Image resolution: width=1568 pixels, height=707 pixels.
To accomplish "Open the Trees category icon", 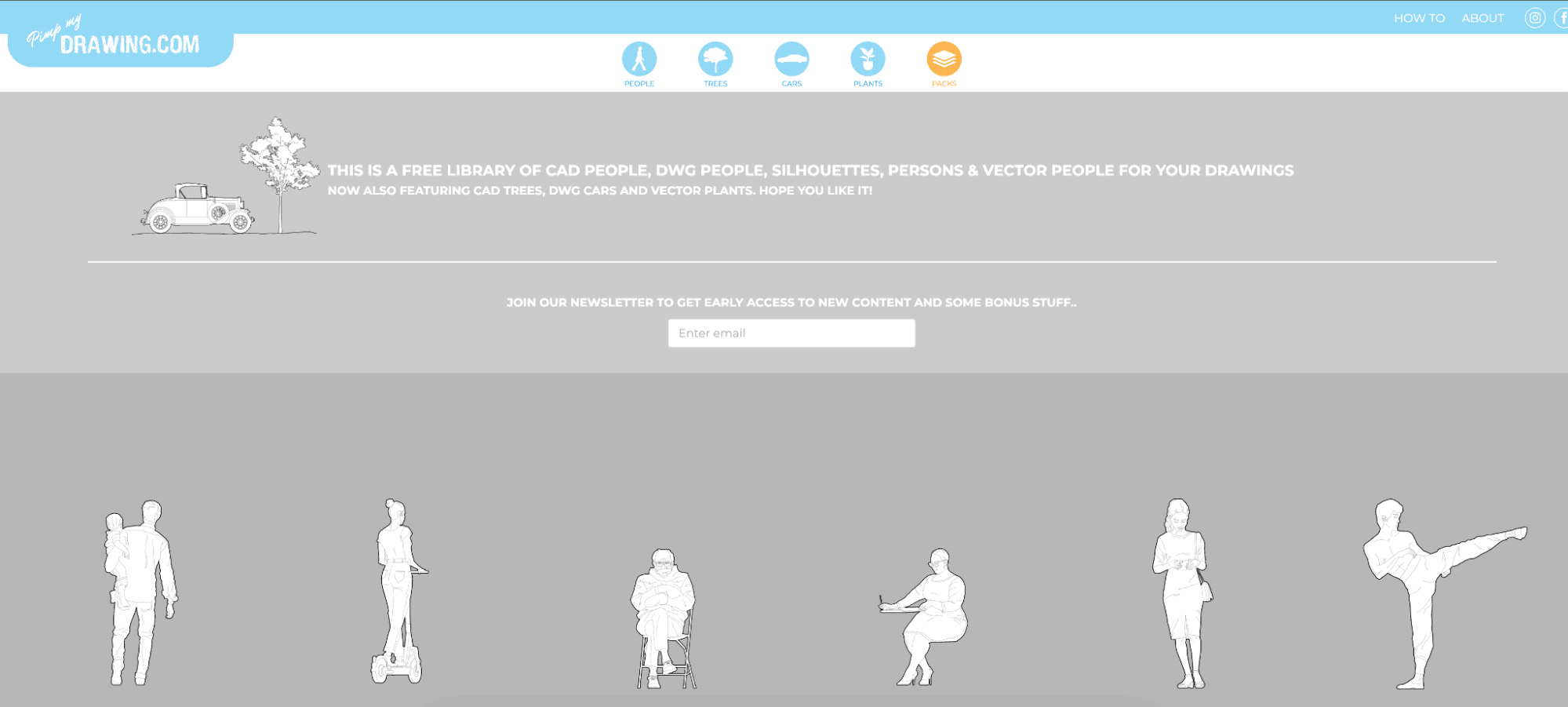I will 715,60.
